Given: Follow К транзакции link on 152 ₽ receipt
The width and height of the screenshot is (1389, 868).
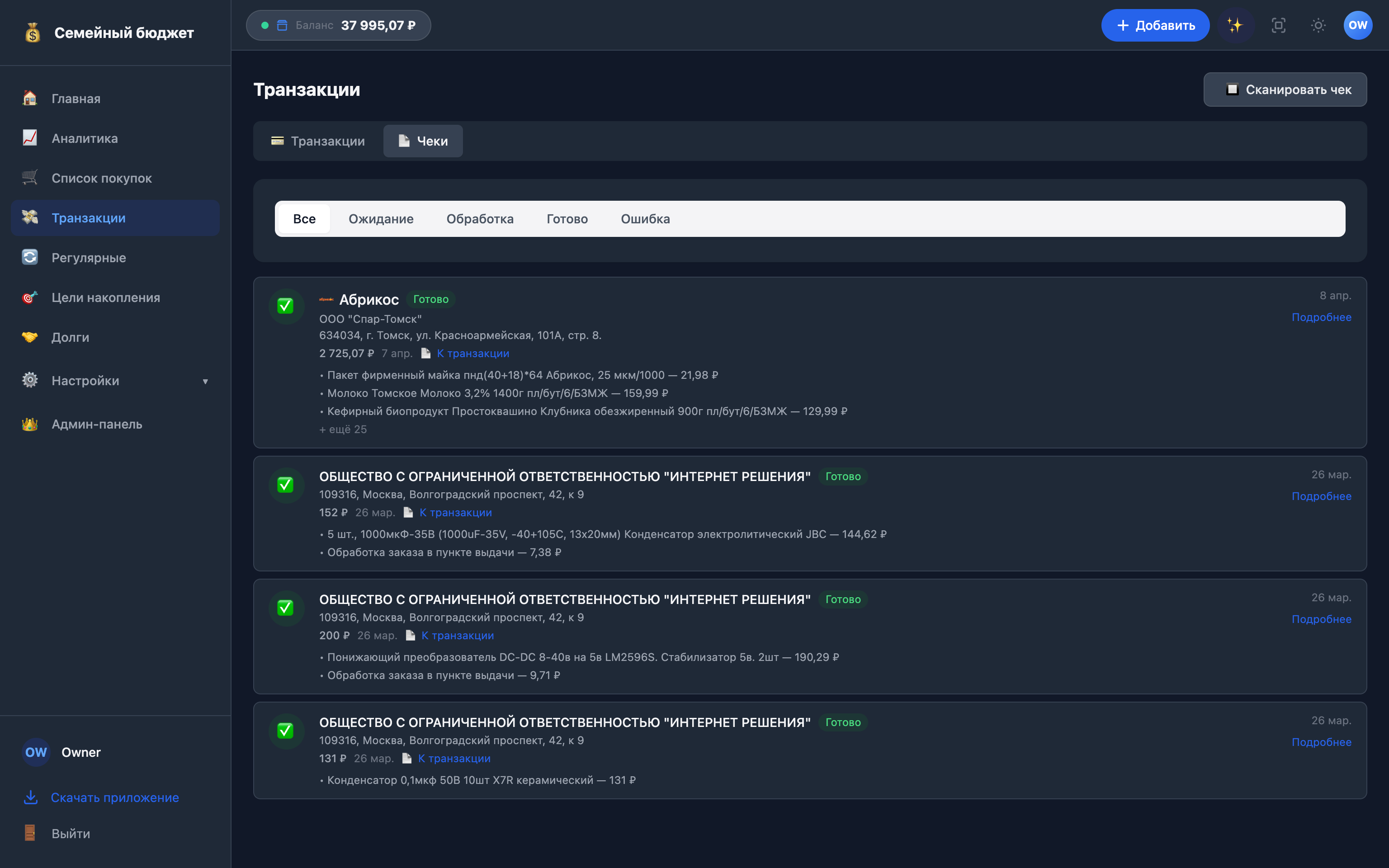Looking at the screenshot, I should click(x=455, y=513).
